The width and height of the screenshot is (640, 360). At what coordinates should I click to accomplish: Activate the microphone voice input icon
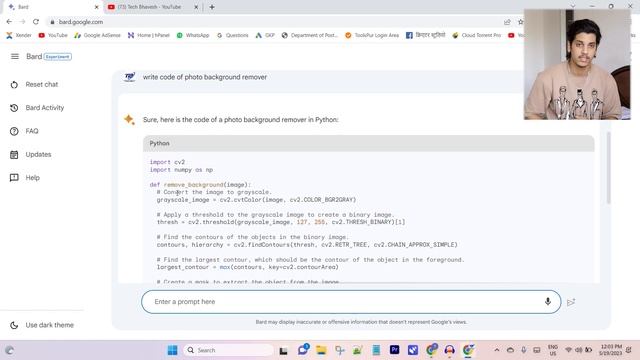coord(548,301)
